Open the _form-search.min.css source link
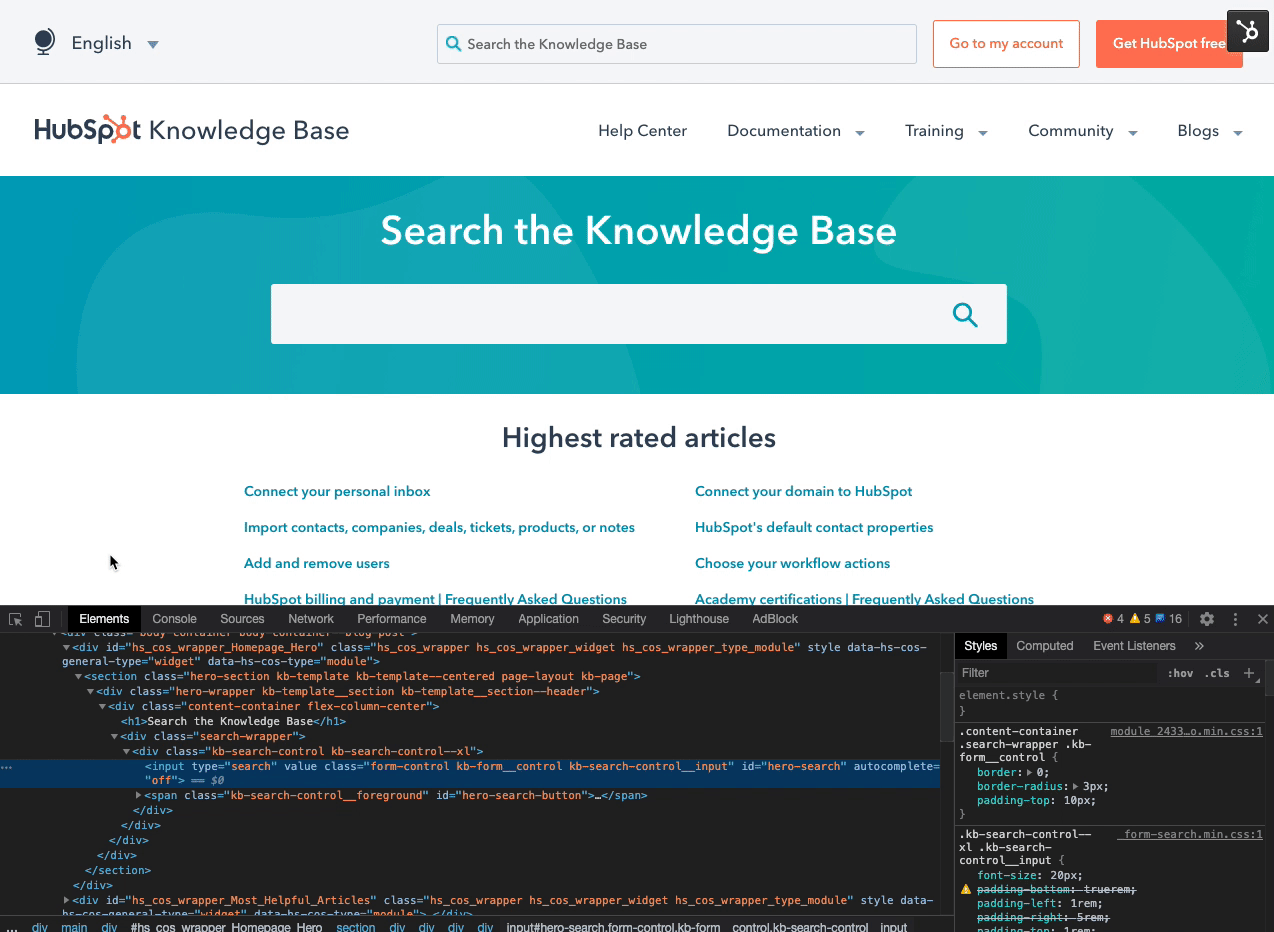 tap(1190, 834)
